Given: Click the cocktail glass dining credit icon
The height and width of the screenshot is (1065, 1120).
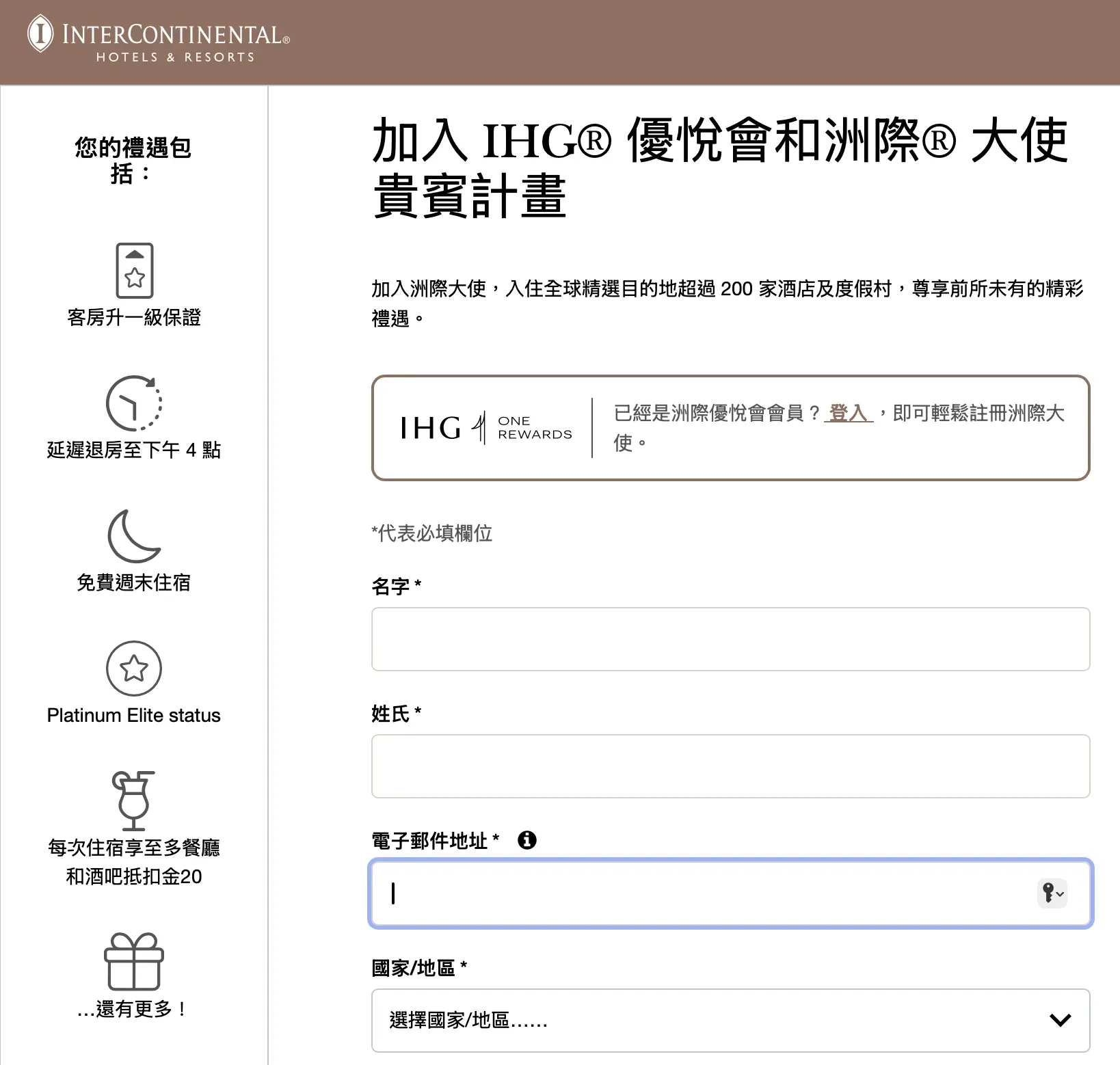Looking at the screenshot, I should [x=133, y=800].
